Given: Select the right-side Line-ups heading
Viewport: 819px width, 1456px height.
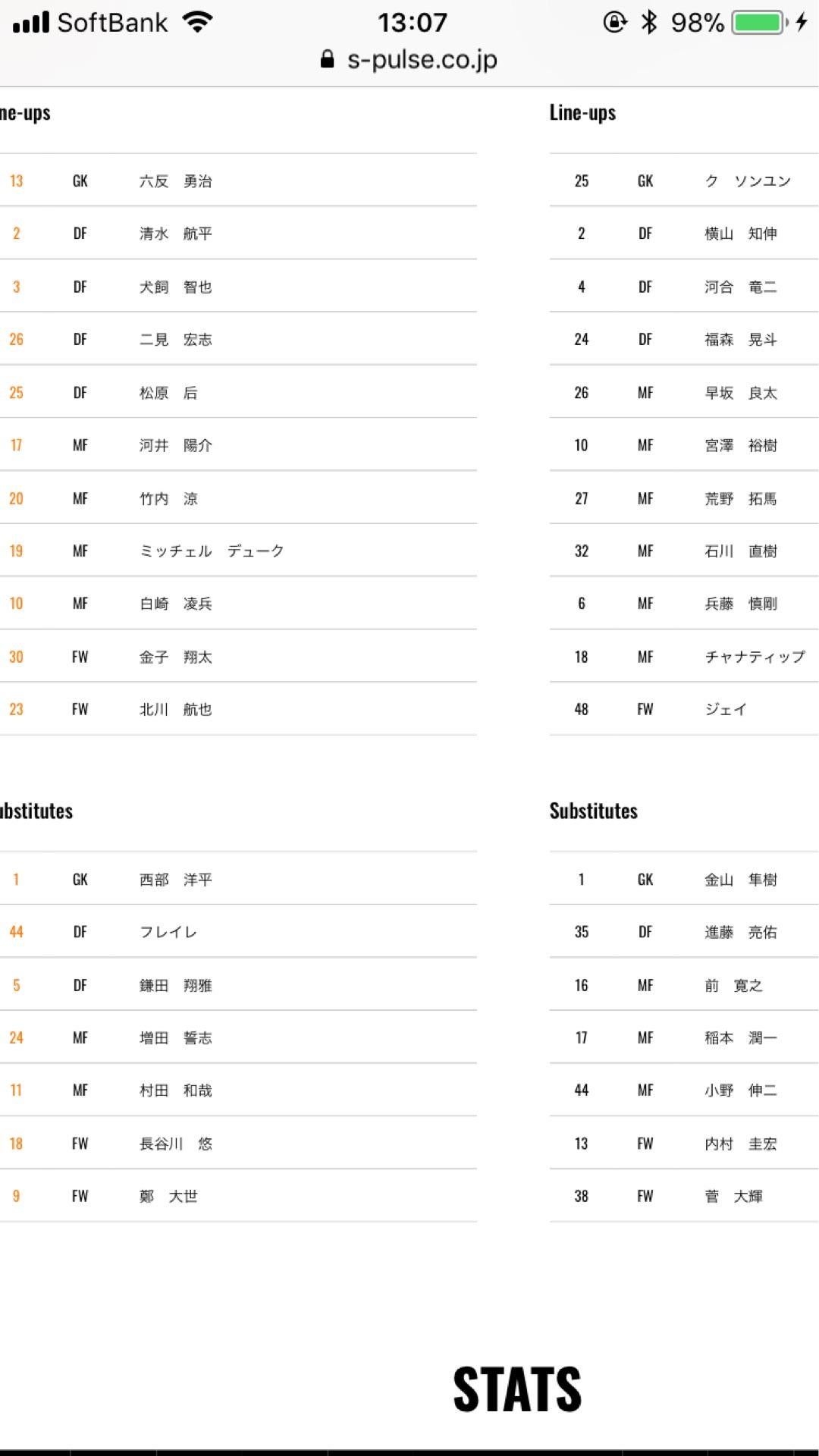Looking at the screenshot, I should click(582, 113).
